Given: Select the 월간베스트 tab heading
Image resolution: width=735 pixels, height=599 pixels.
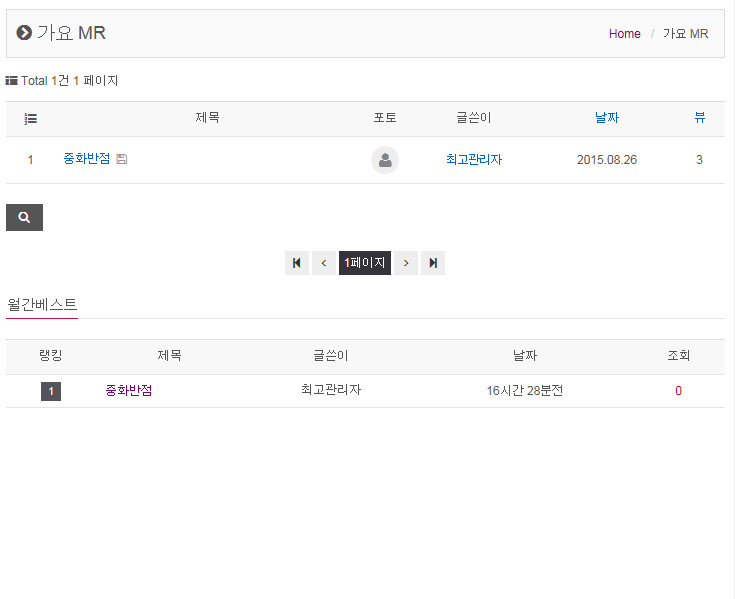Looking at the screenshot, I should pos(42,305).
